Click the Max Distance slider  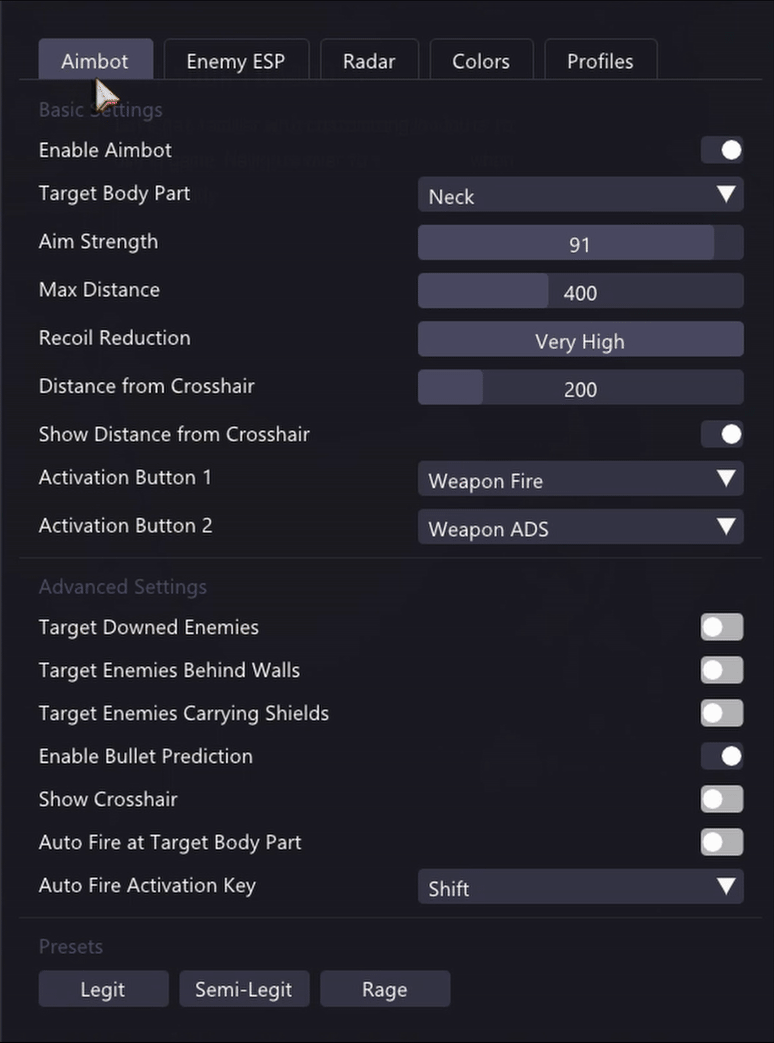coord(580,291)
